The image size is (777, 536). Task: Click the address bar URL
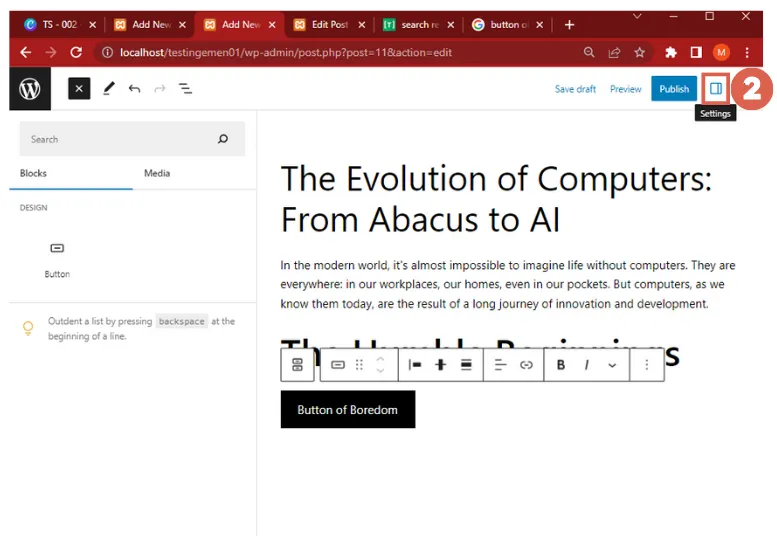tap(286, 53)
